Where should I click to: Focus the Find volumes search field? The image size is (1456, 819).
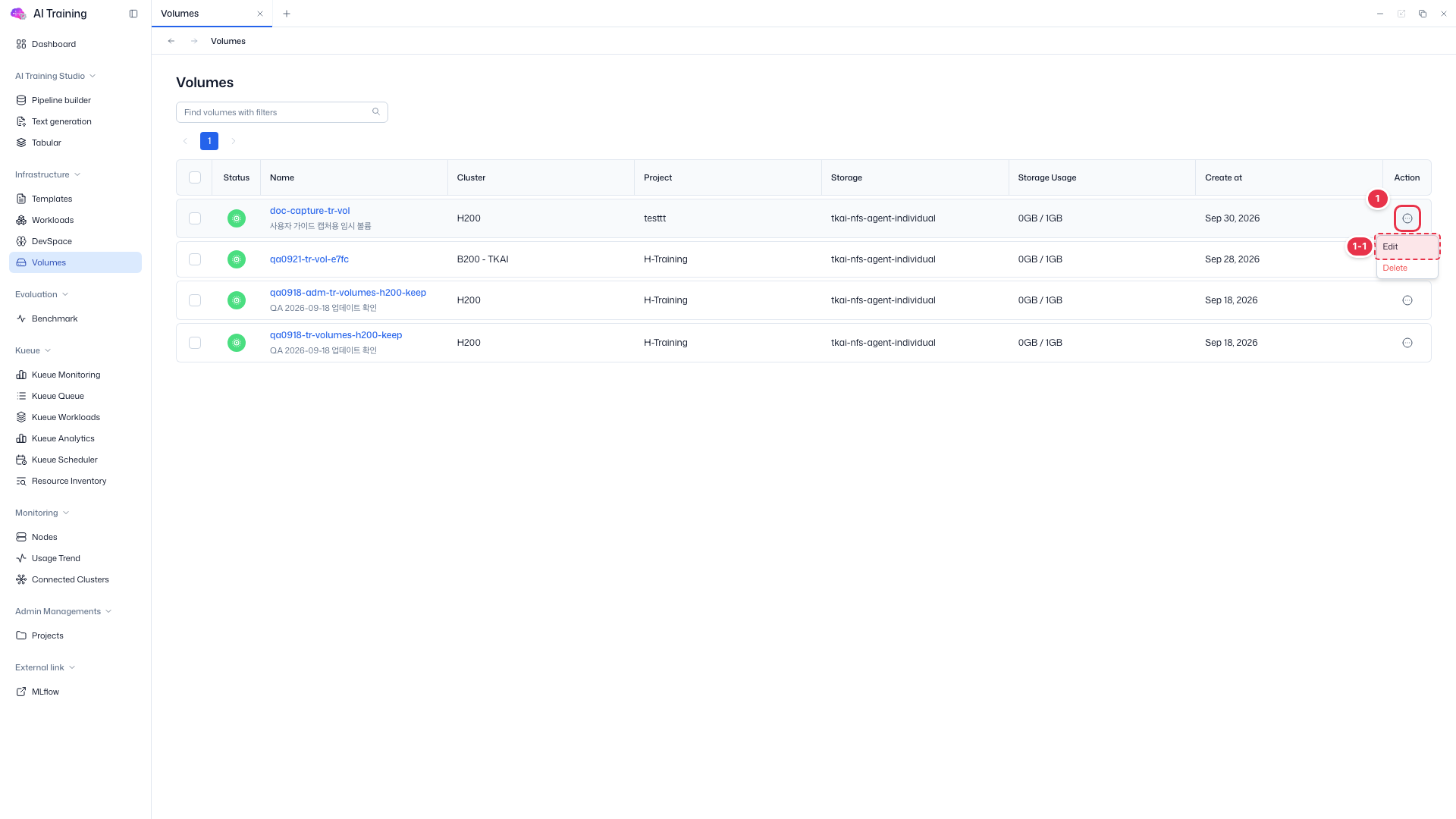coord(282,112)
